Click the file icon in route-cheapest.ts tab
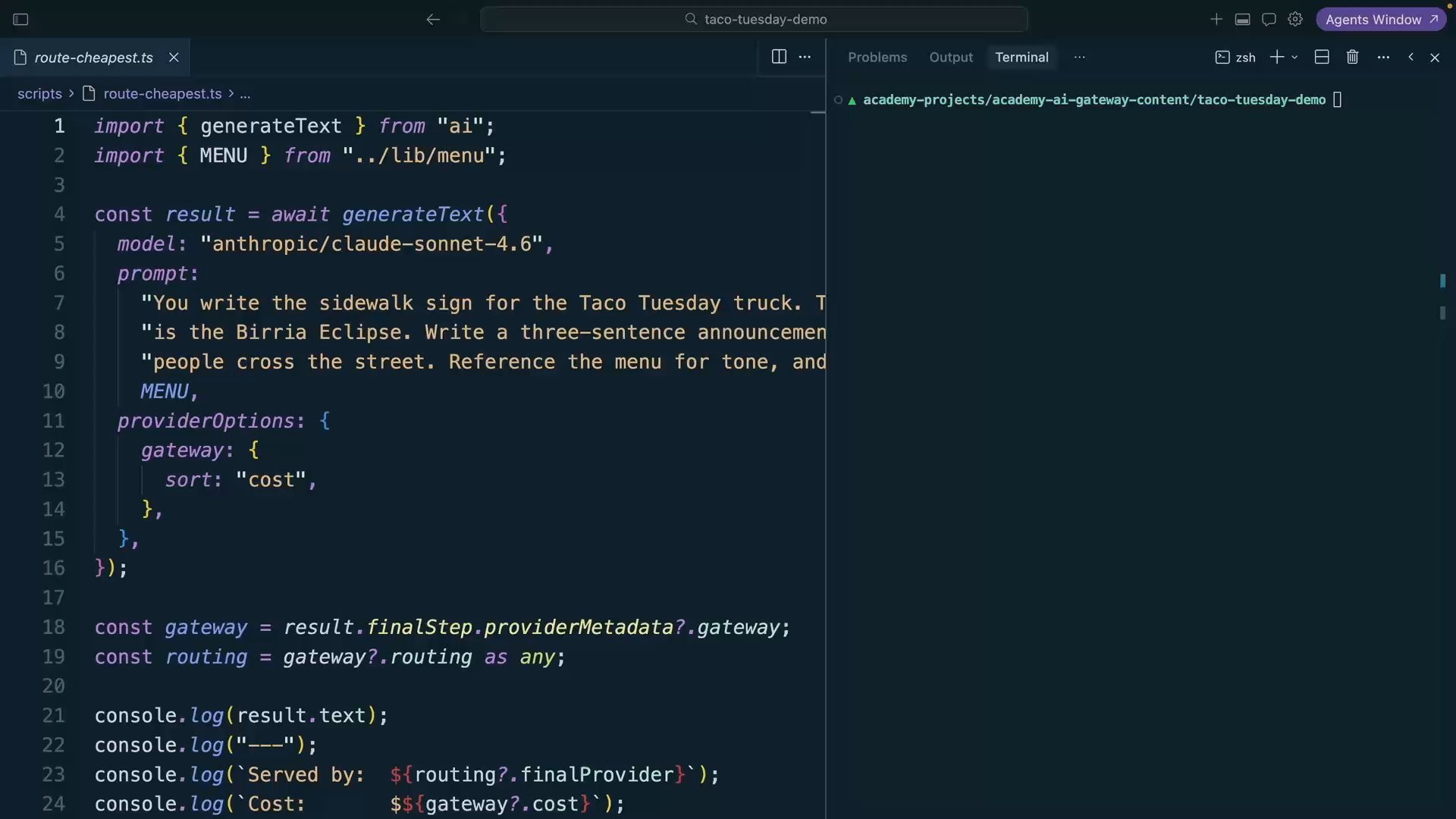Screen dimensions: 1456x819 click(x=20, y=58)
